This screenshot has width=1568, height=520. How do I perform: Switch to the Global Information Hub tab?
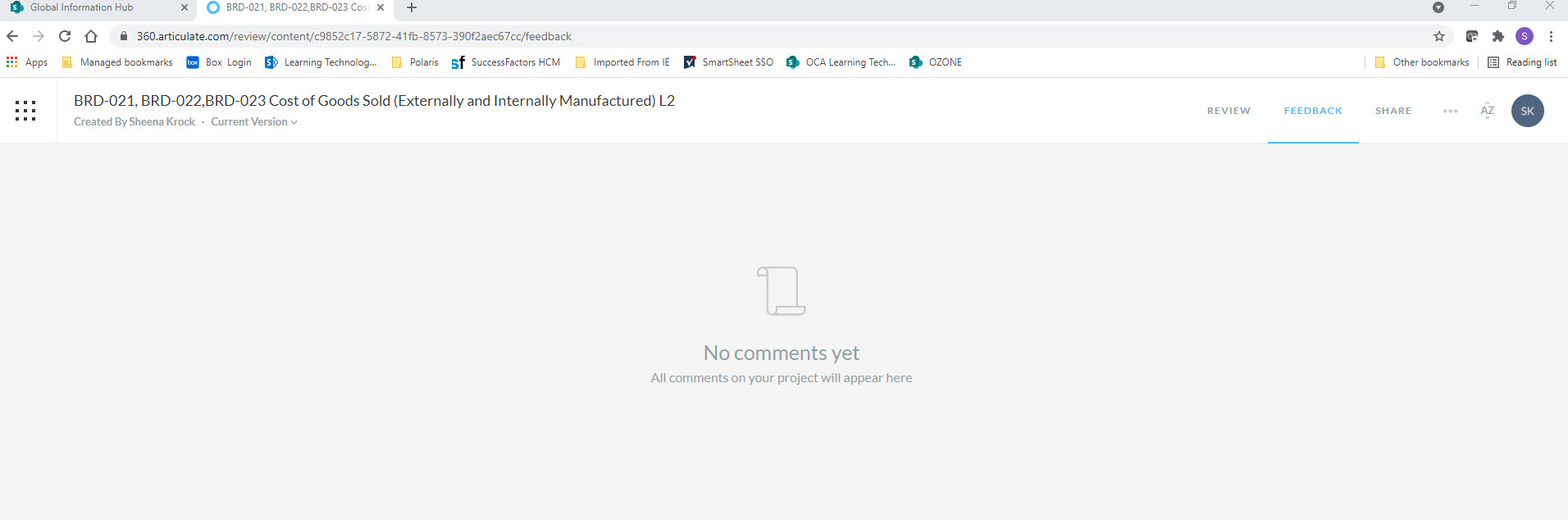point(98,7)
